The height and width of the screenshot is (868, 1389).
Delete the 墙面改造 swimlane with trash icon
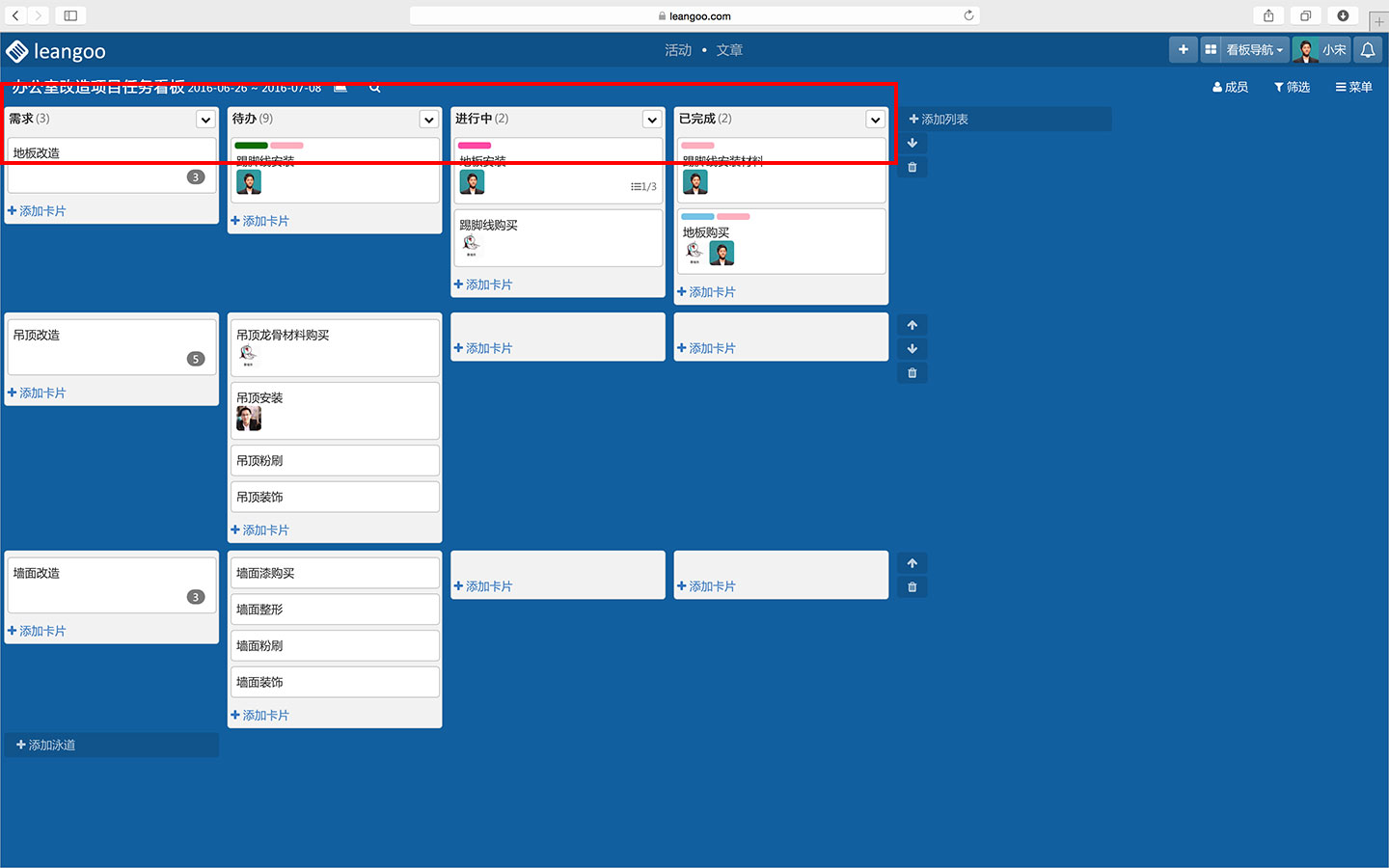[912, 587]
